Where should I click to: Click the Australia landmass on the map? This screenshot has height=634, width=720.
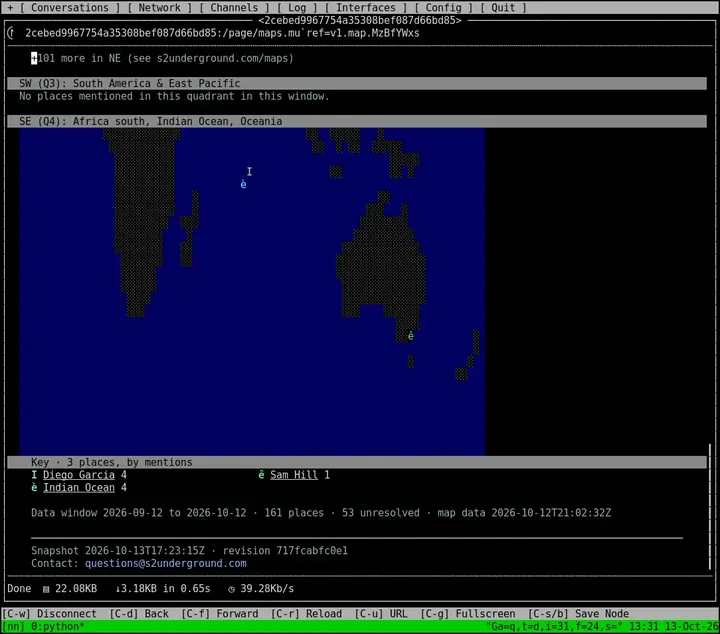click(381, 266)
